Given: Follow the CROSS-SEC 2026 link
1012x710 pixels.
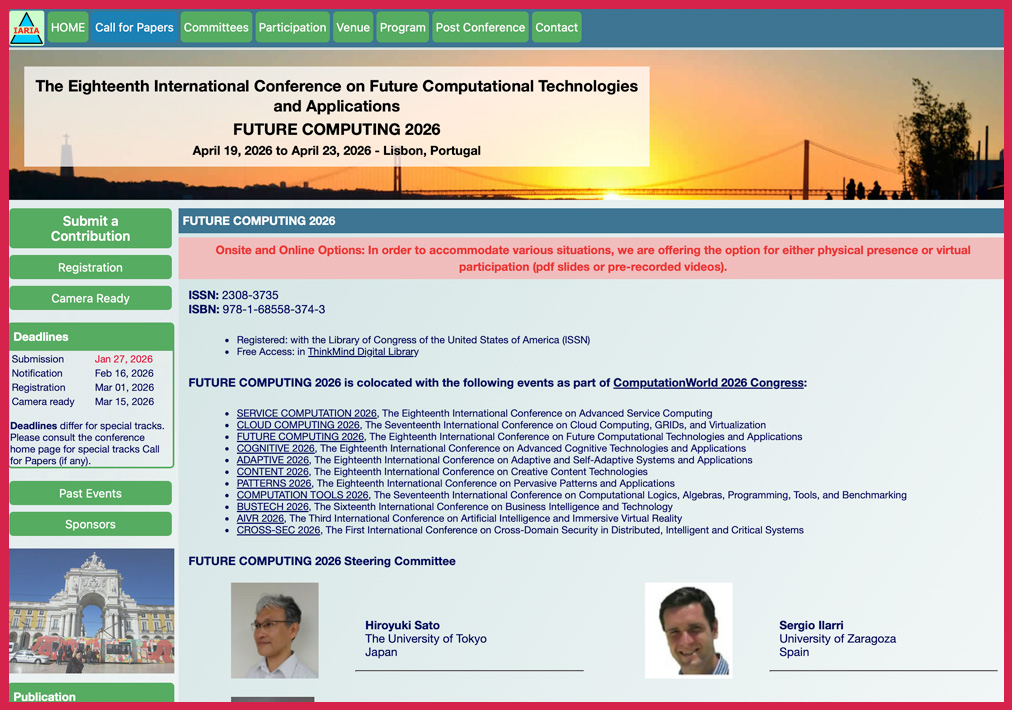Looking at the screenshot, I should tap(278, 530).
